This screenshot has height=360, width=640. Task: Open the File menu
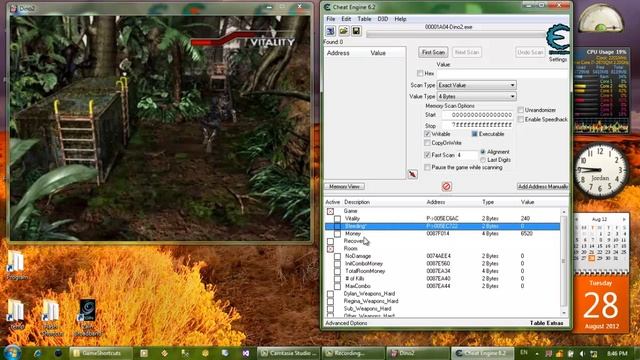331,19
